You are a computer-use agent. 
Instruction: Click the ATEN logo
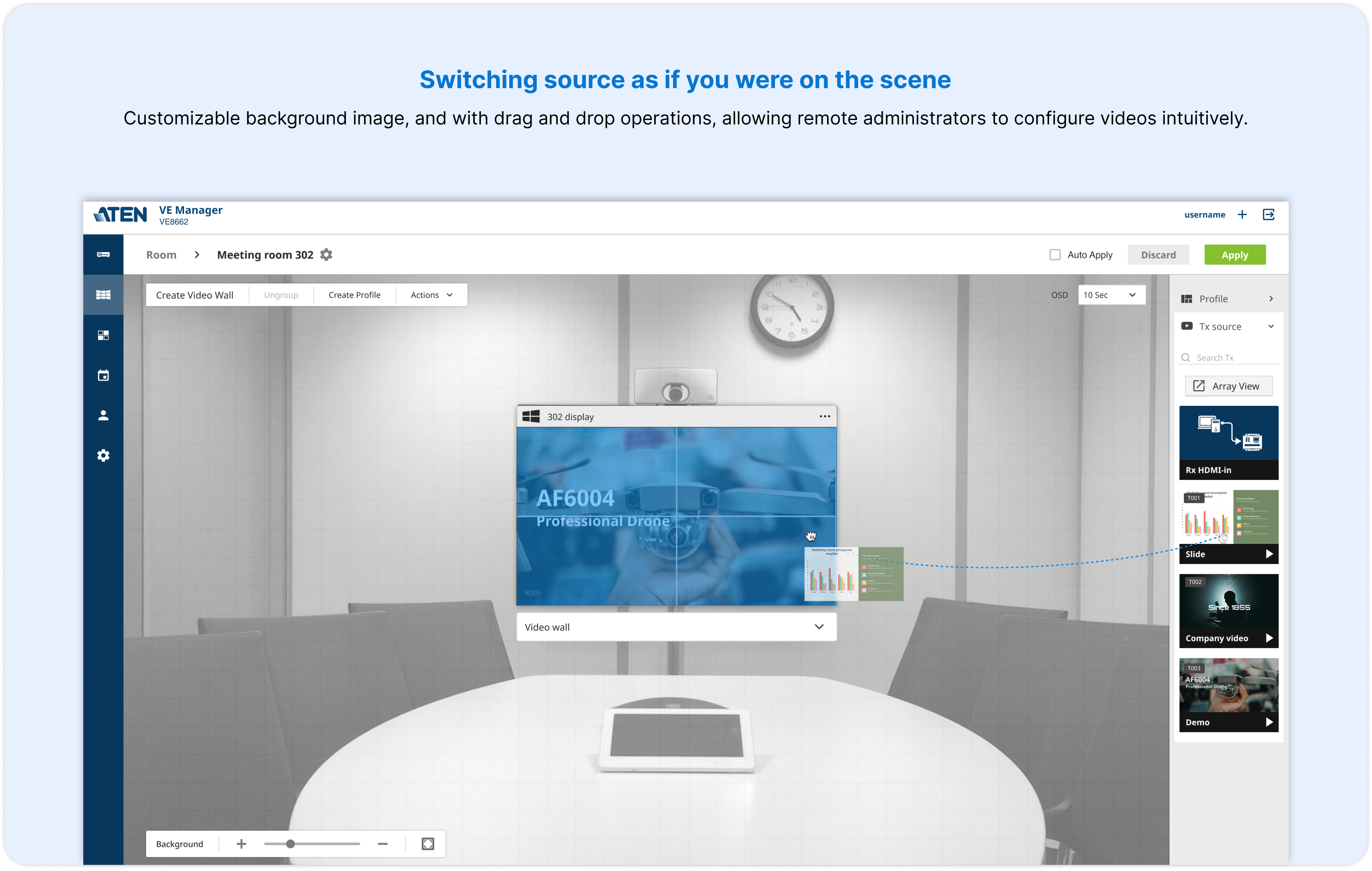[x=120, y=215]
